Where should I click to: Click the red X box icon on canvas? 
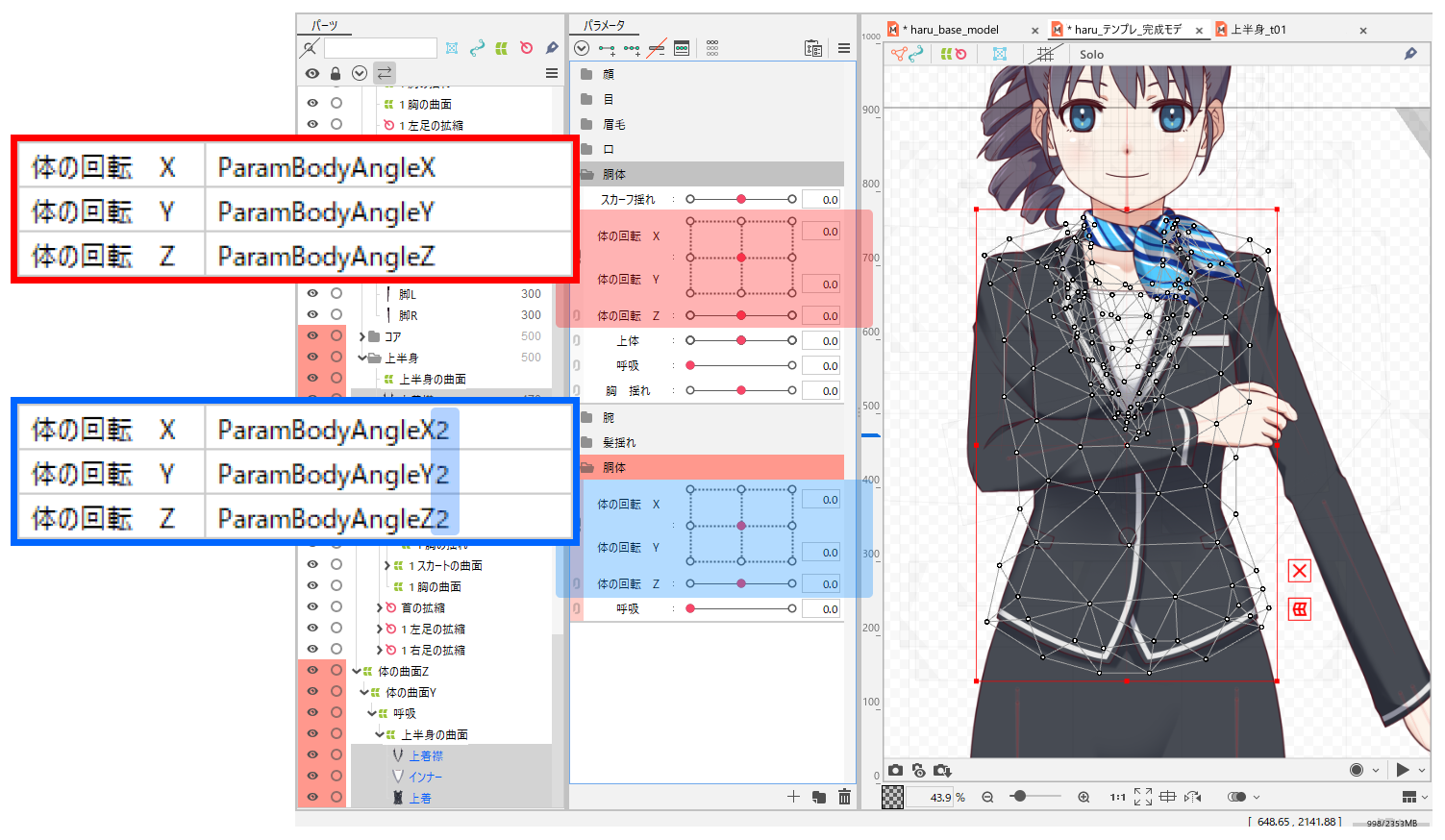[x=1300, y=571]
